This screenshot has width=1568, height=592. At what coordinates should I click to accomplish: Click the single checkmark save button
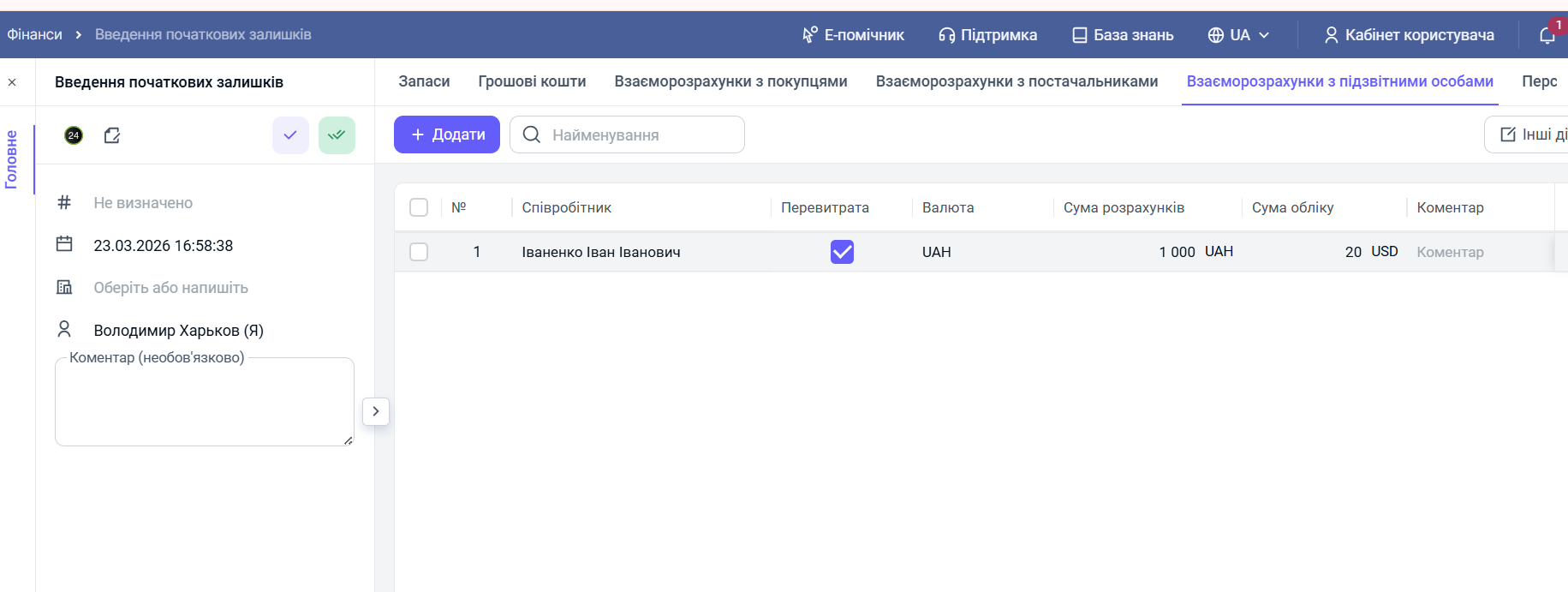click(x=290, y=135)
